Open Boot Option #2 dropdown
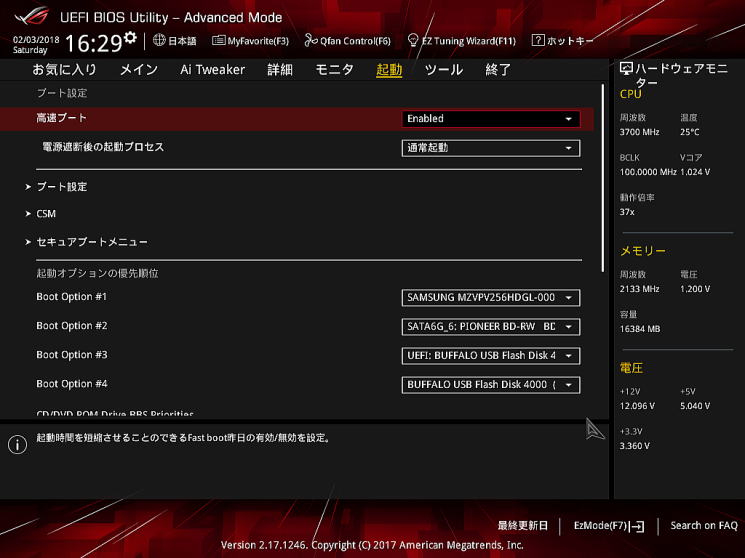 491,327
